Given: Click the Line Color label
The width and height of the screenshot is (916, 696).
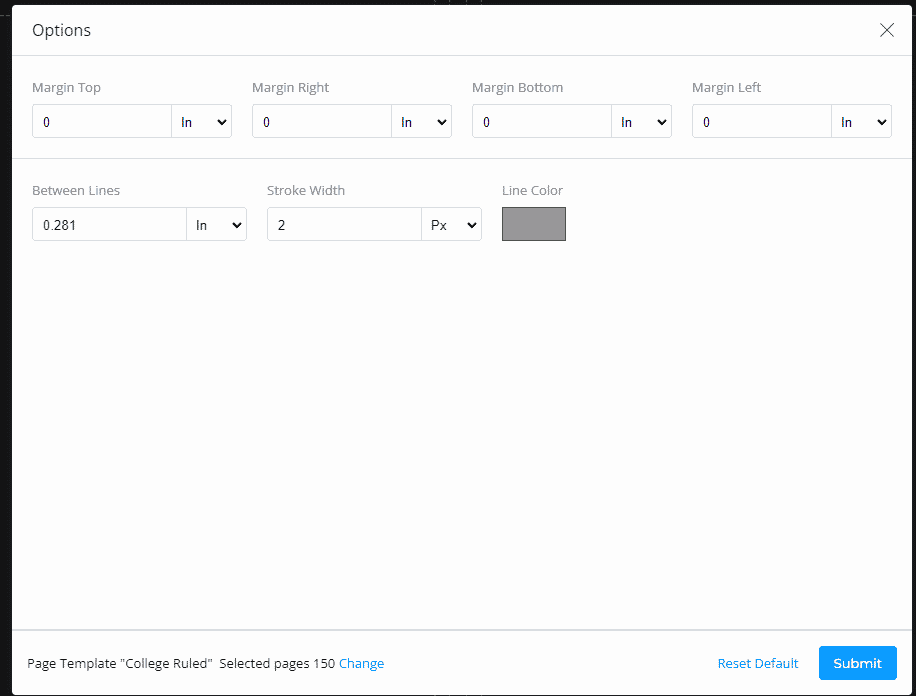Looking at the screenshot, I should 532,191.
